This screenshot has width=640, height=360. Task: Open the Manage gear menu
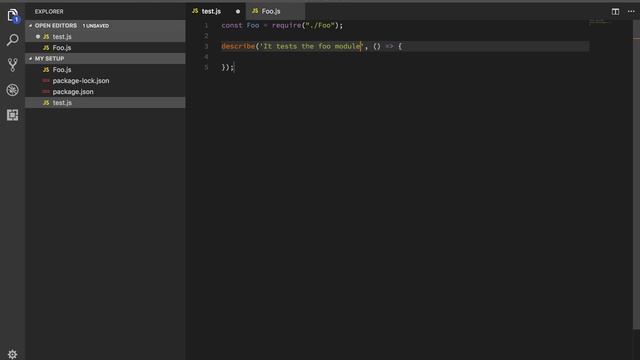click(12, 354)
